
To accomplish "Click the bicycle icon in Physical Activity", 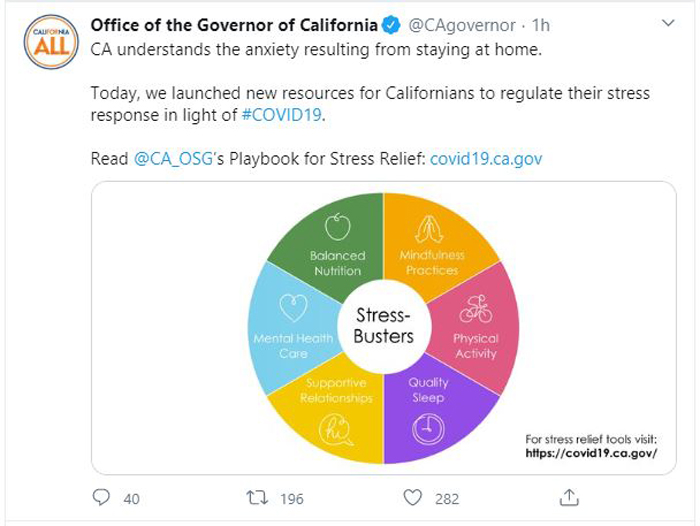I will (476, 309).
